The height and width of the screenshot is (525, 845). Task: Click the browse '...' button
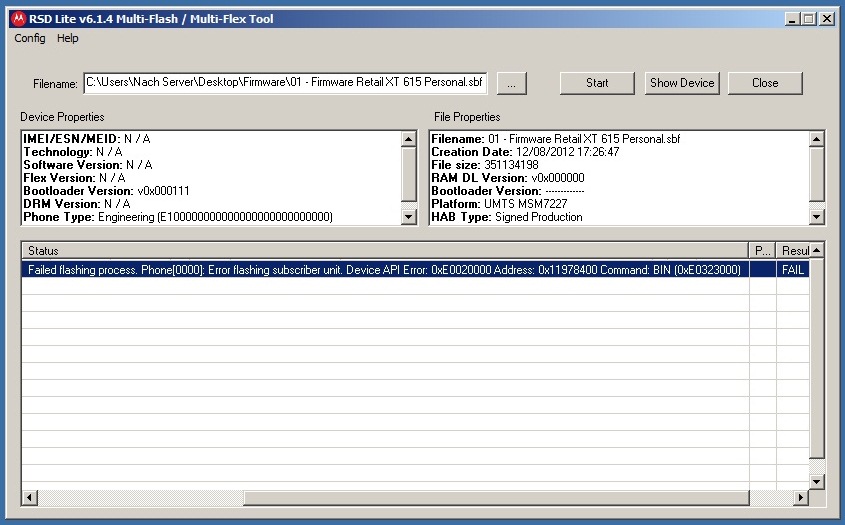coord(511,84)
